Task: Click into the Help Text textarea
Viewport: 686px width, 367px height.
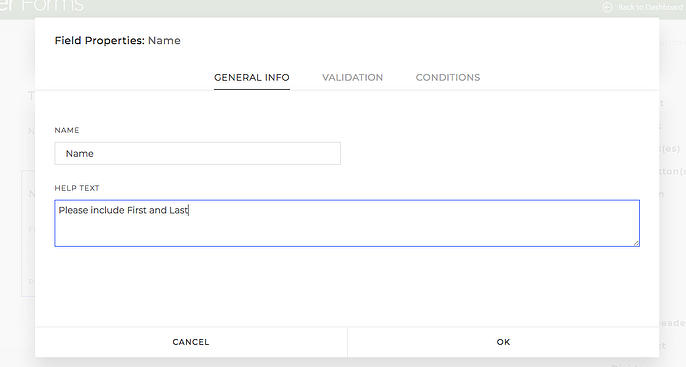Action: [x=347, y=223]
